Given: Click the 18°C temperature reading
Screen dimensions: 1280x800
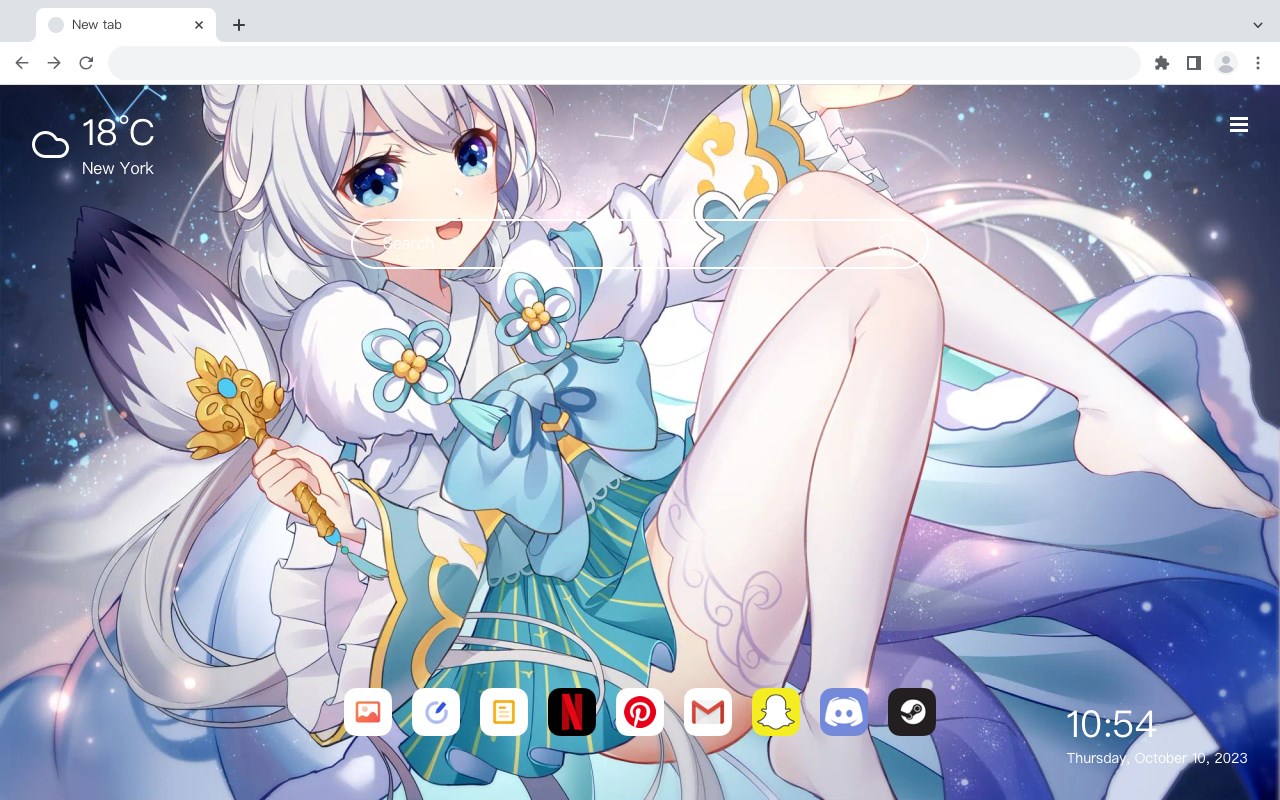Looking at the screenshot, I should coord(118,133).
